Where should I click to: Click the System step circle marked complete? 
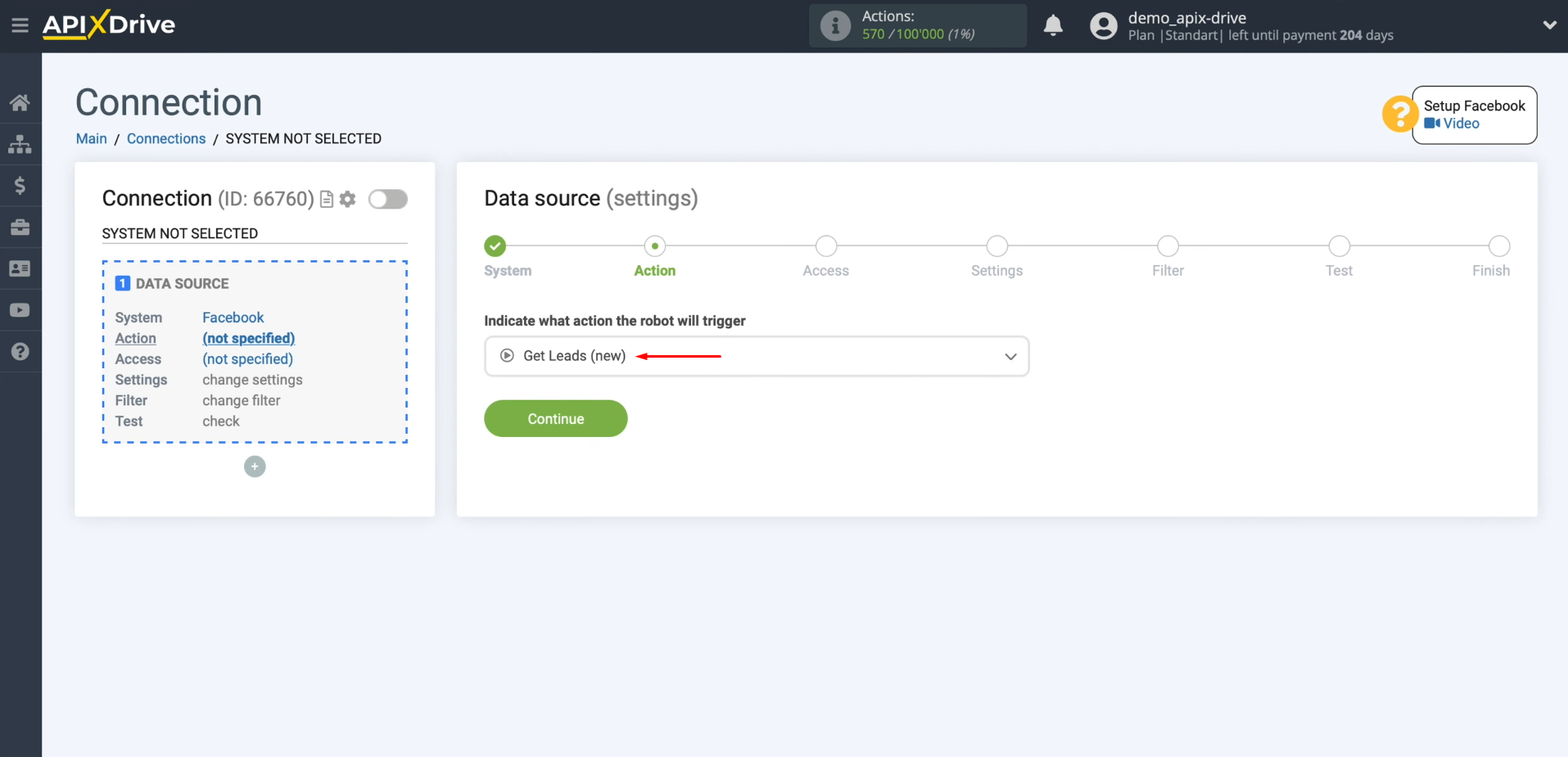[495, 246]
